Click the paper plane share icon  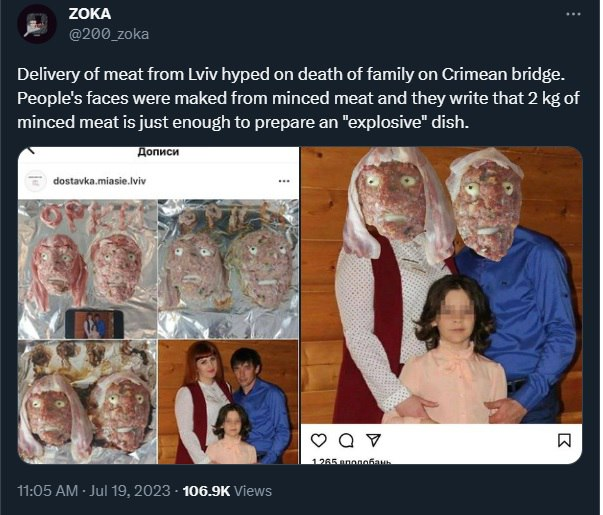click(373, 440)
